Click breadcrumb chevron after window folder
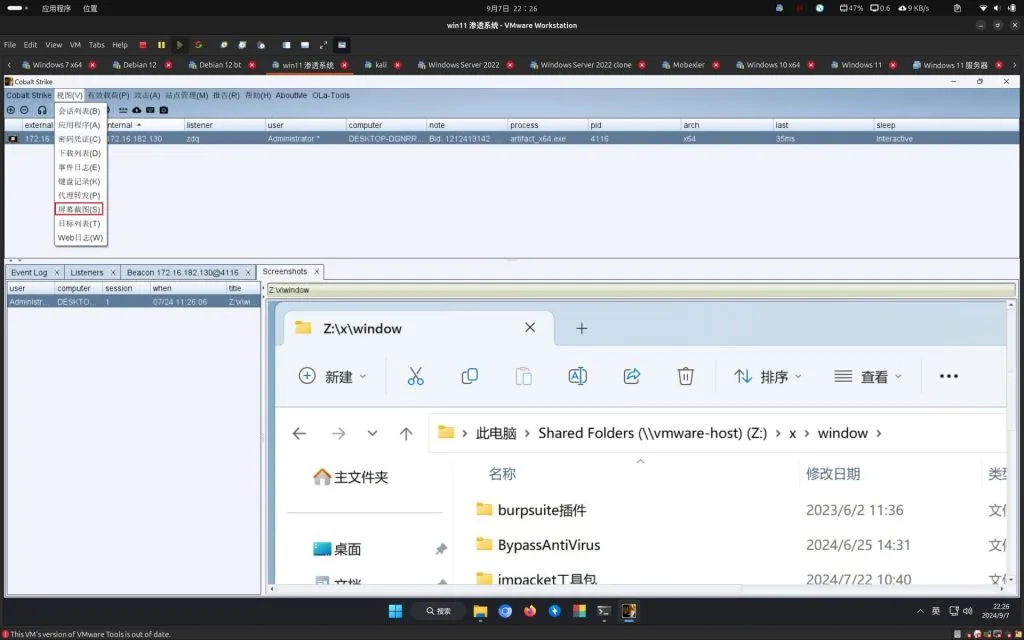 [879, 434]
